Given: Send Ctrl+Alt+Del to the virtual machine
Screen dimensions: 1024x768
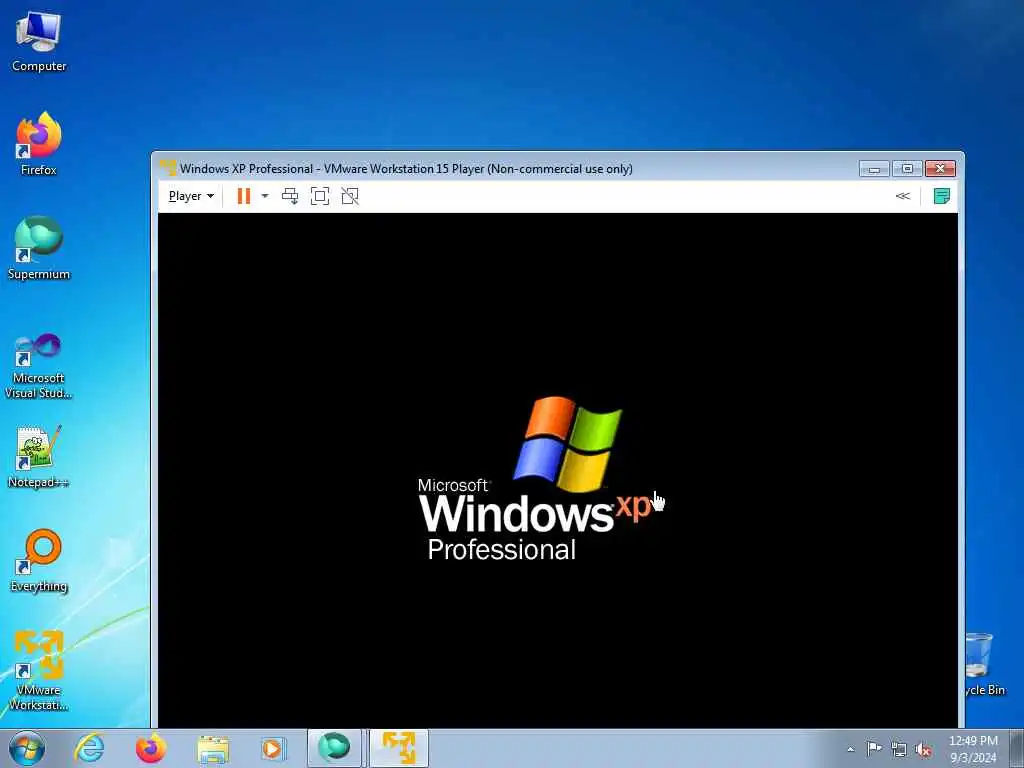Looking at the screenshot, I should [x=290, y=196].
